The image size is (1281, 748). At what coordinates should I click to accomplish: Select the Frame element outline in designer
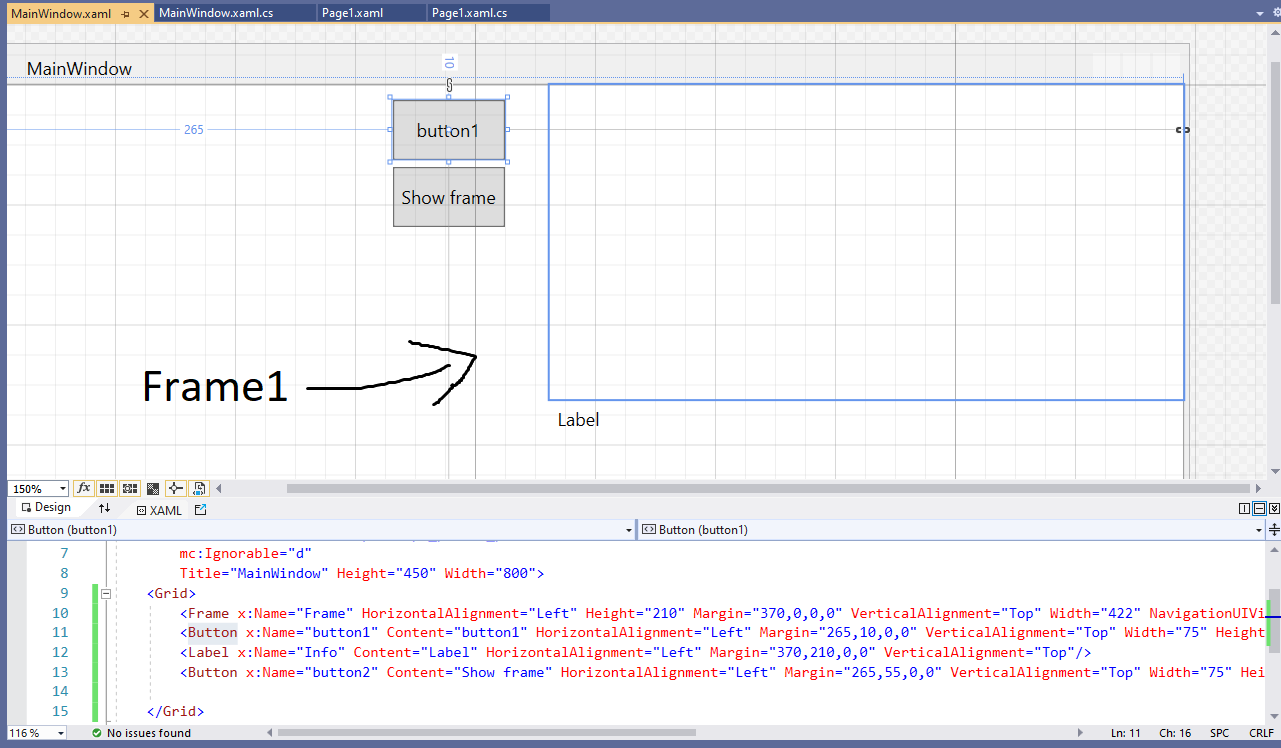tap(866, 242)
